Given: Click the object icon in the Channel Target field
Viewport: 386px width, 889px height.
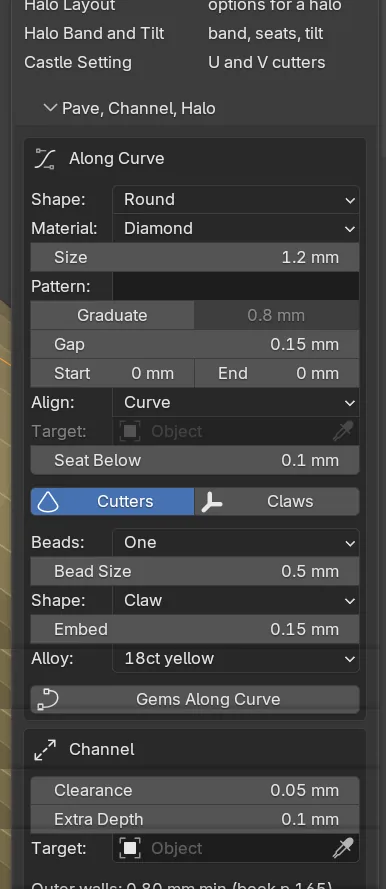Looking at the screenshot, I should coord(130,848).
